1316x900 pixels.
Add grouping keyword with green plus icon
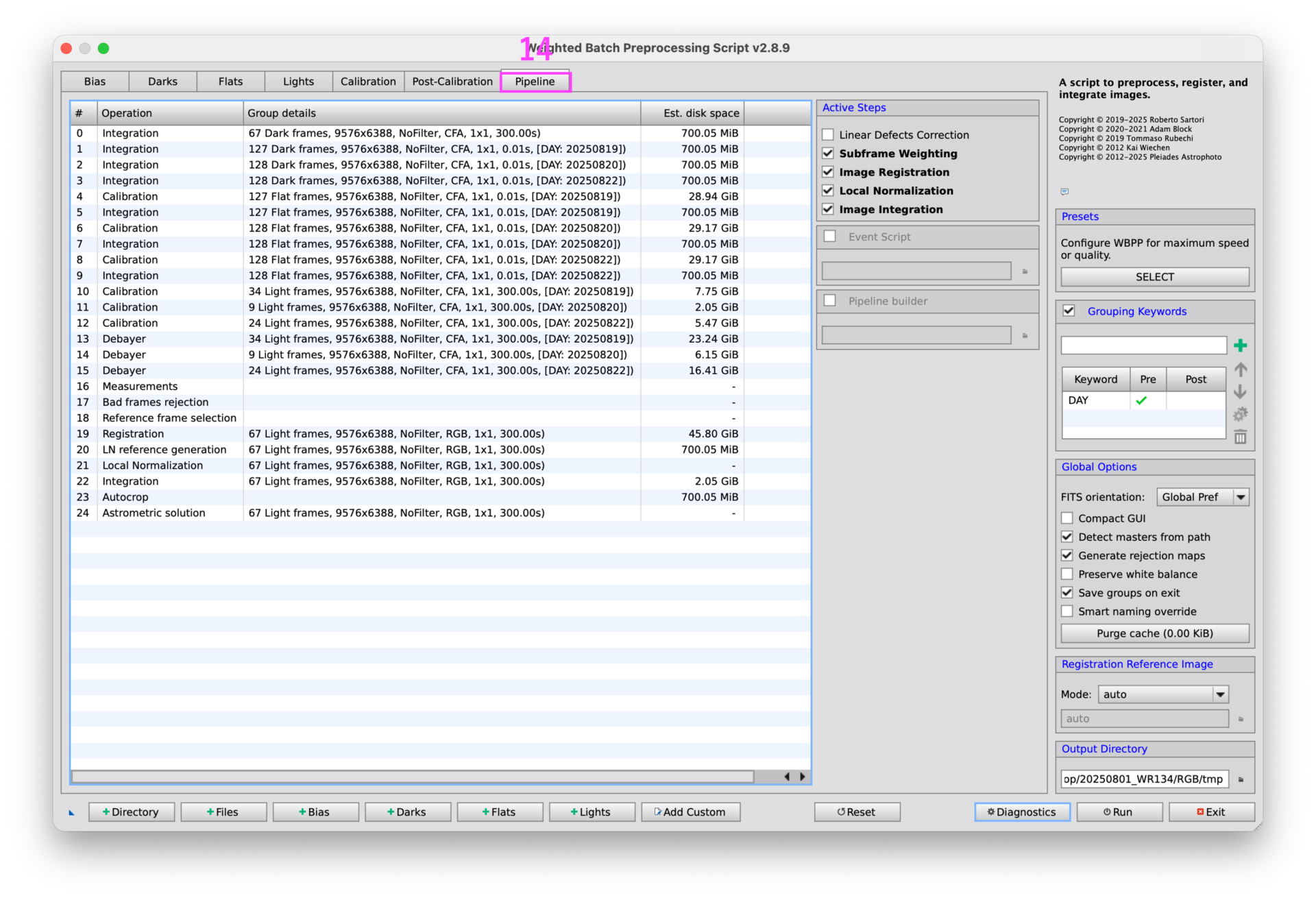click(1240, 345)
